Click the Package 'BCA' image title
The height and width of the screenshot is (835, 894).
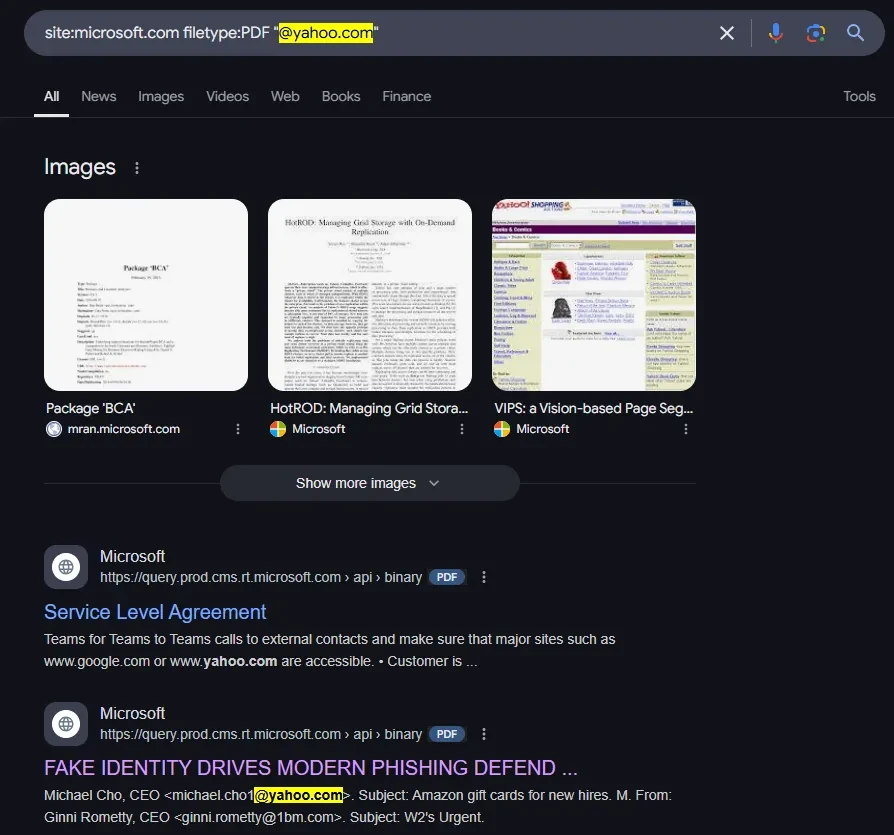click(91, 408)
